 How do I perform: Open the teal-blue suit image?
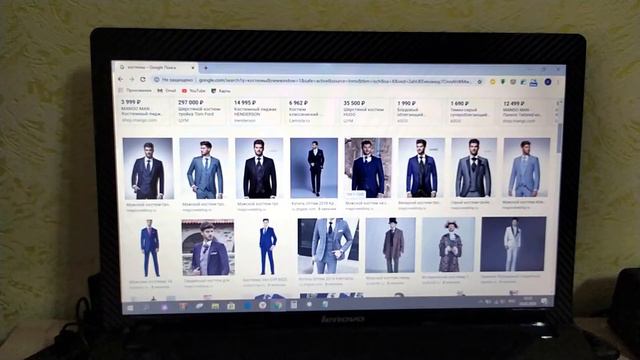[x=204, y=168]
